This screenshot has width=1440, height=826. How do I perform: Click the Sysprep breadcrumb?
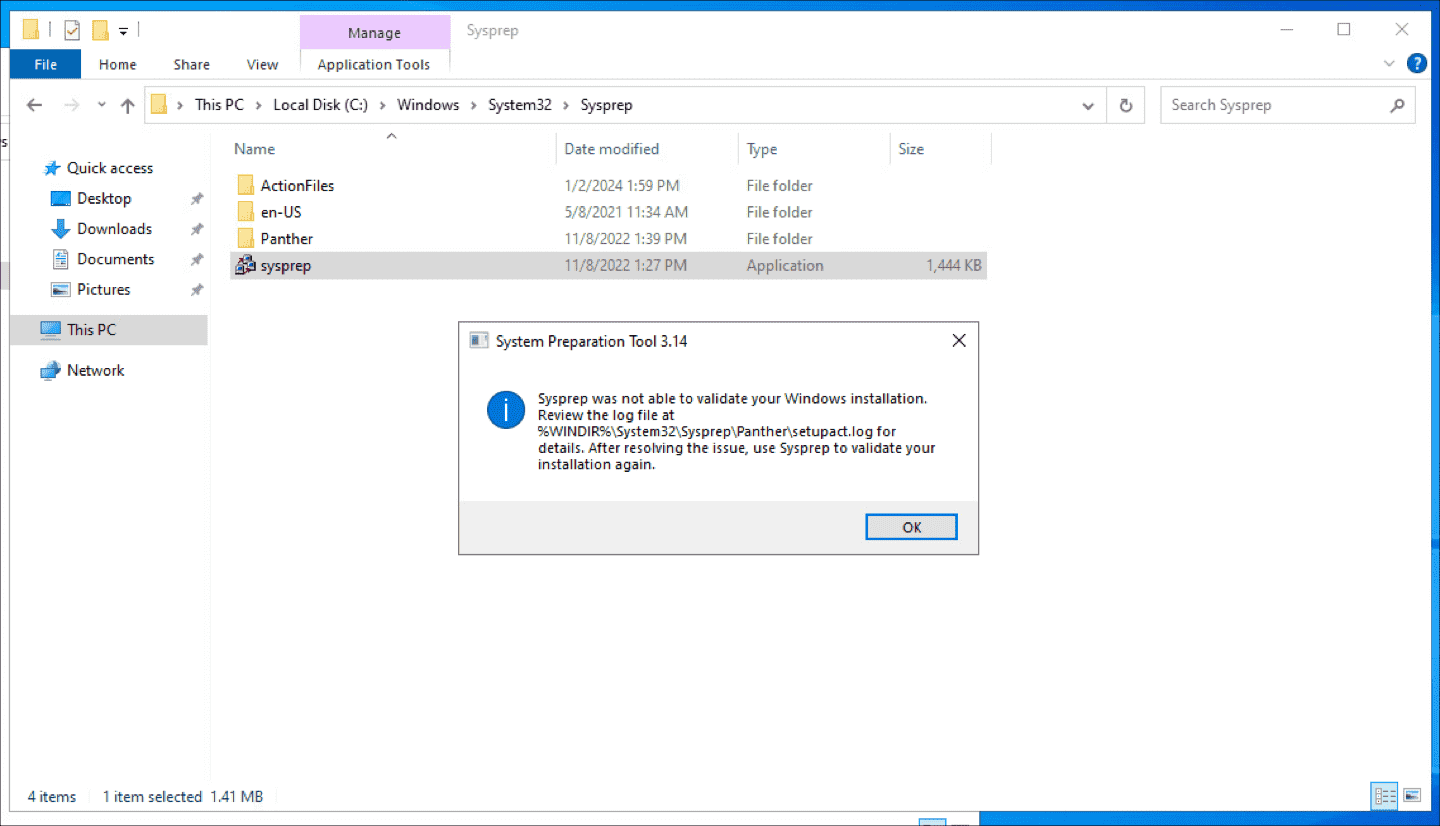606,105
